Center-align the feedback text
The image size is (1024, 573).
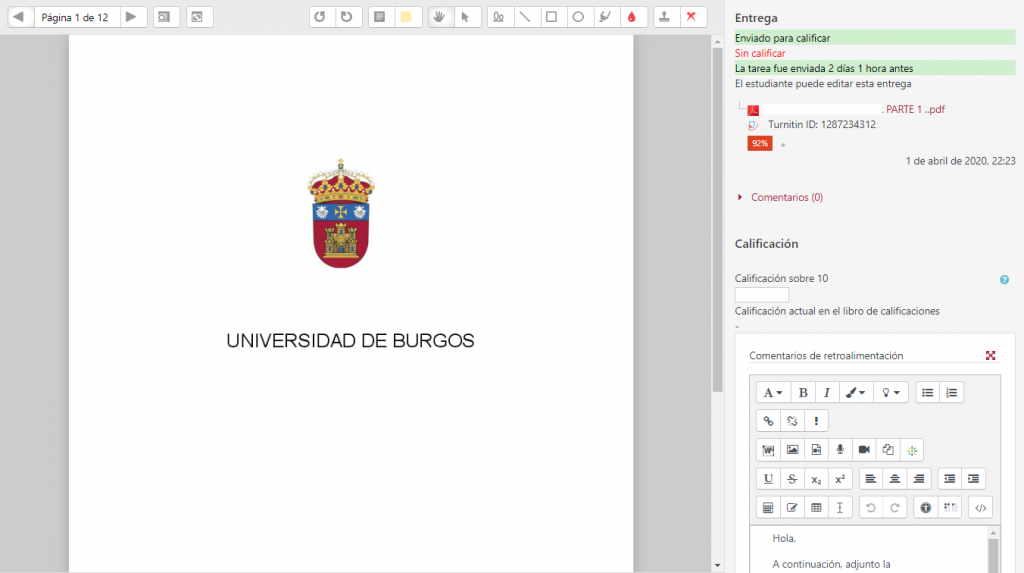895,479
